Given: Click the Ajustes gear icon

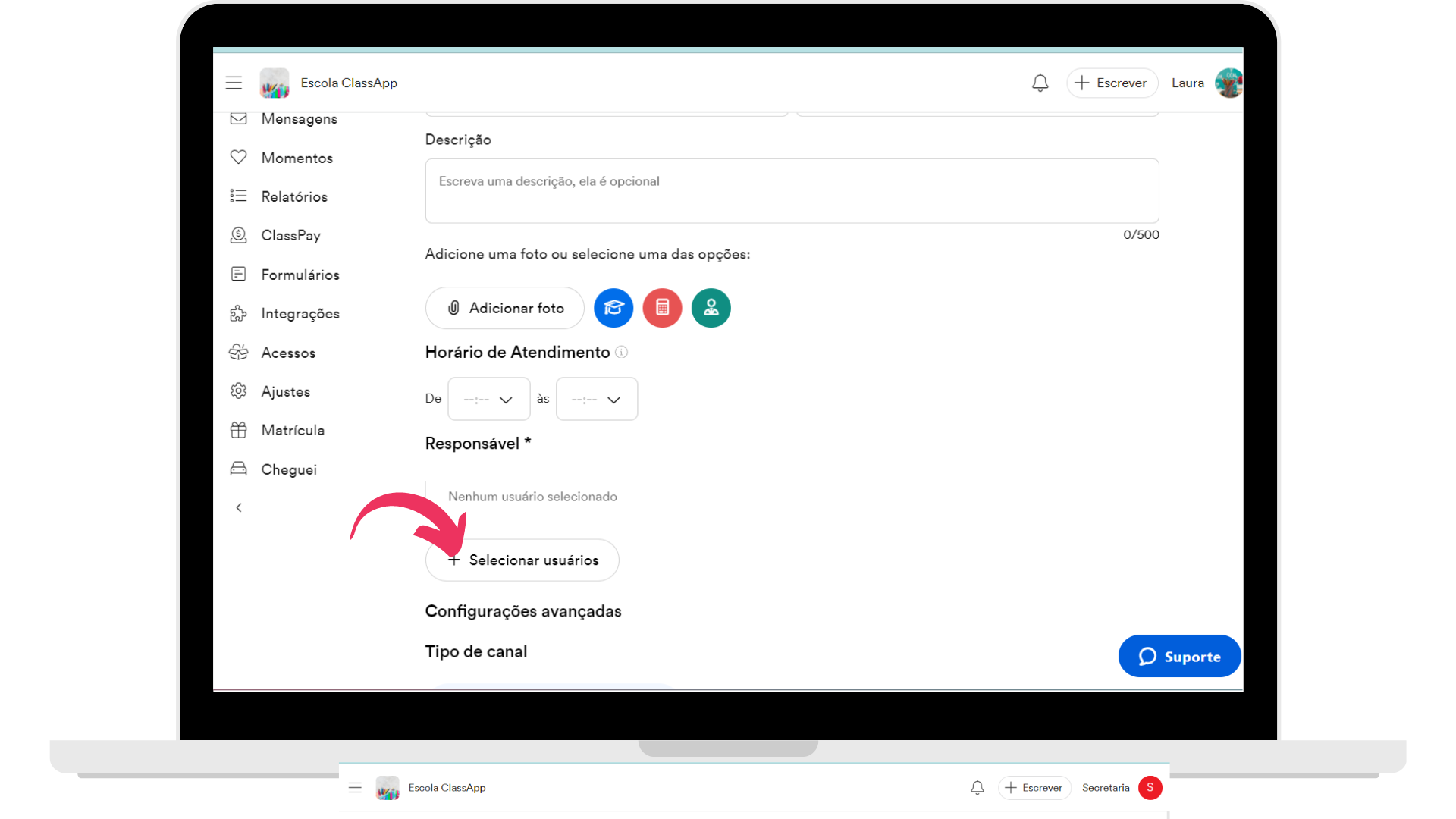Looking at the screenshot, I should 239,391.
